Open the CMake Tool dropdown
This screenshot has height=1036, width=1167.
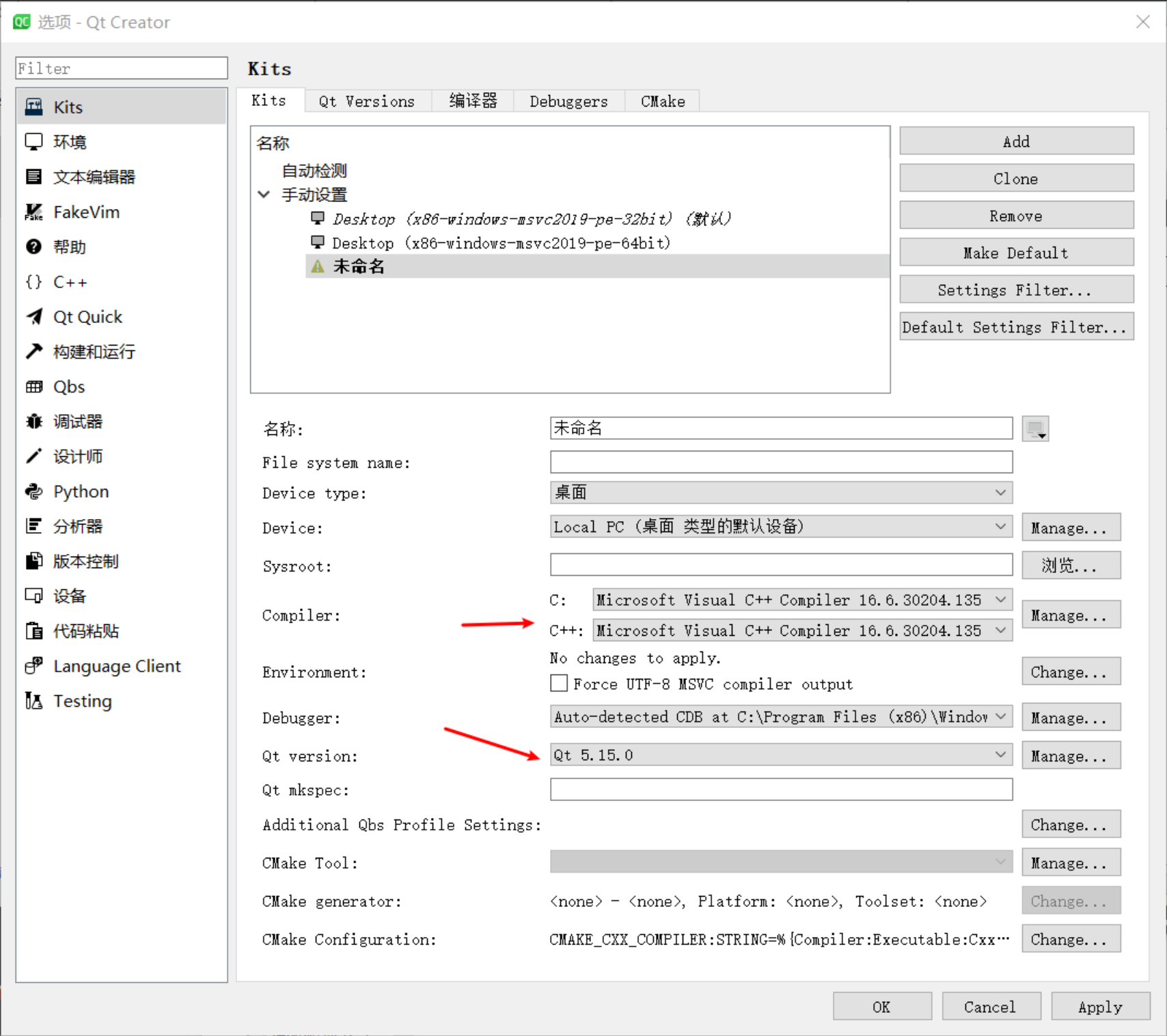(781, 862)
